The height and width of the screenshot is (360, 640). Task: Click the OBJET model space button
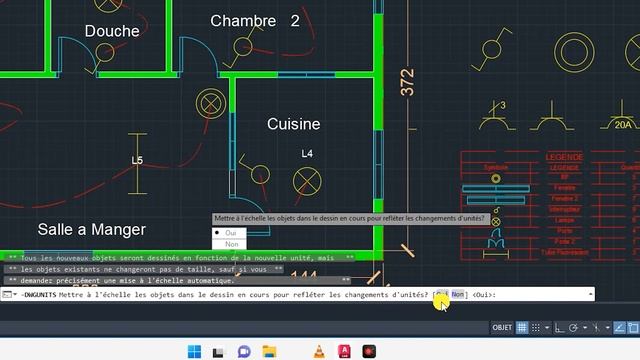[x=502, y=327]
